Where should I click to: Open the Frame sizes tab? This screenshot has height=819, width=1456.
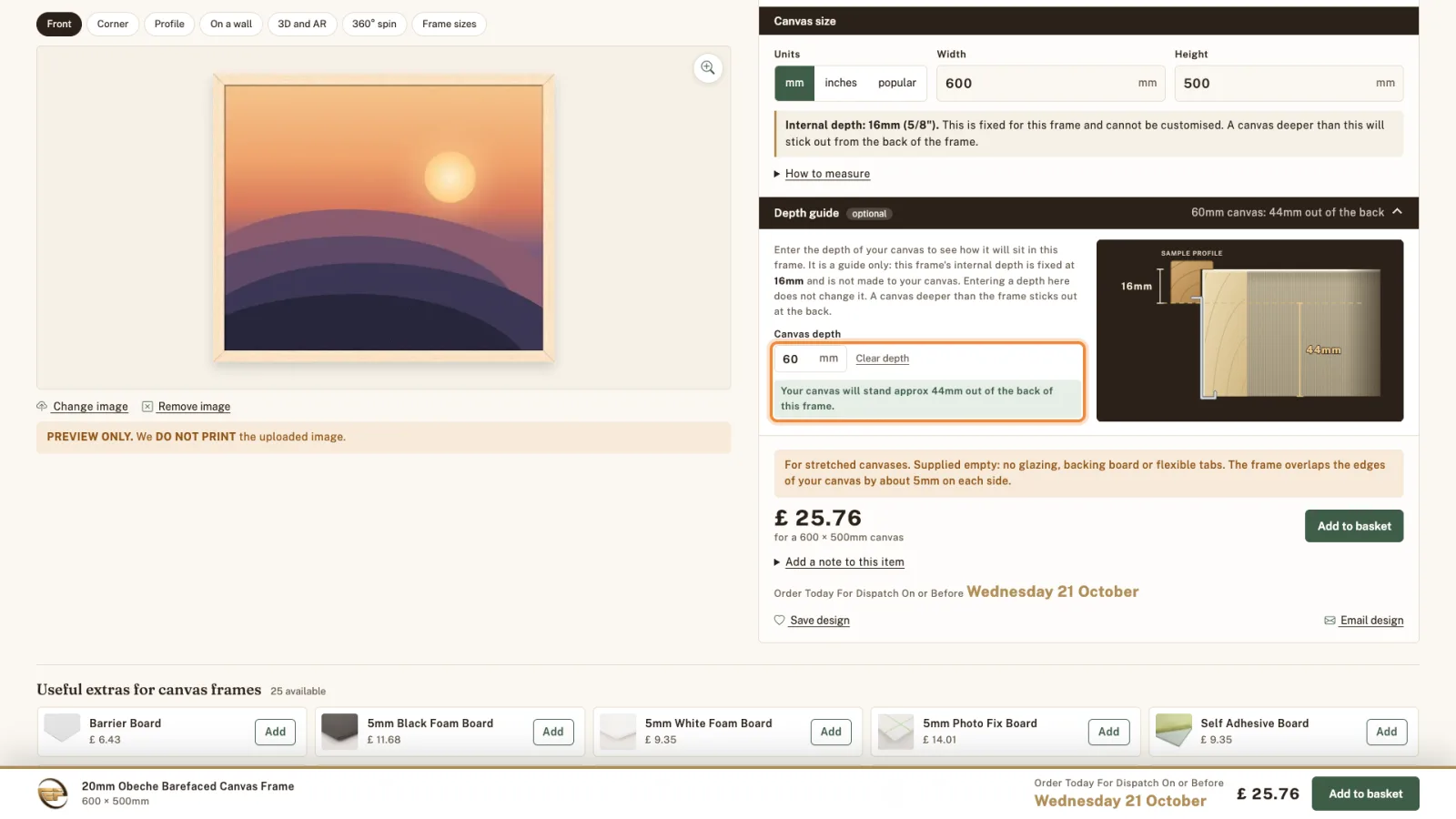point(450,24)
